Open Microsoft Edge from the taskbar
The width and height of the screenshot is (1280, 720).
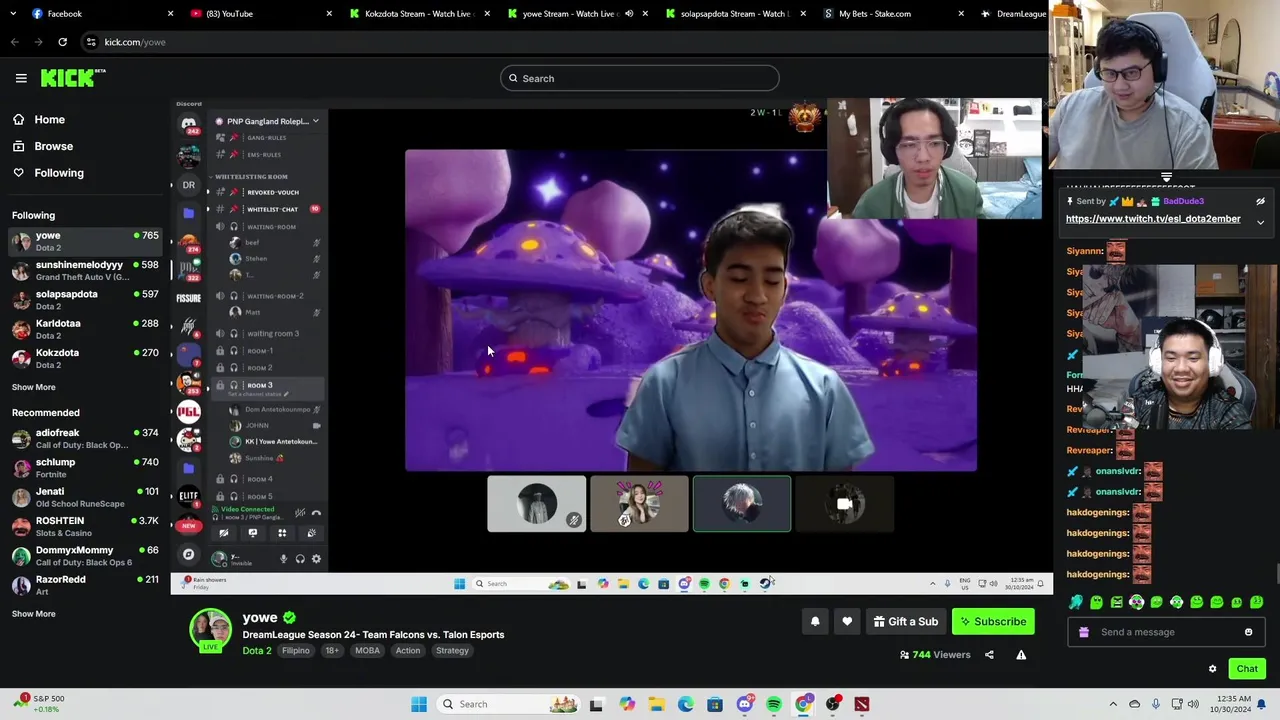(x=685, y=704)
